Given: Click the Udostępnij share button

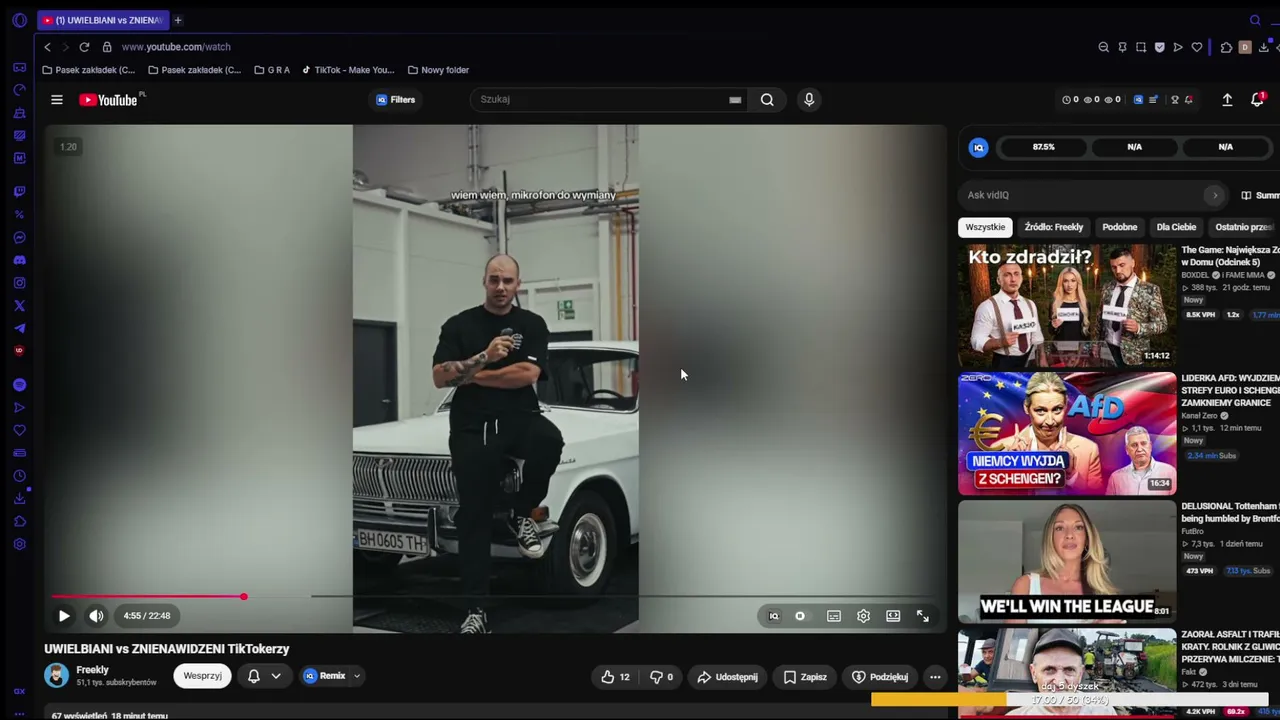Looking at the screenshot, I should [x=727, y=677].
